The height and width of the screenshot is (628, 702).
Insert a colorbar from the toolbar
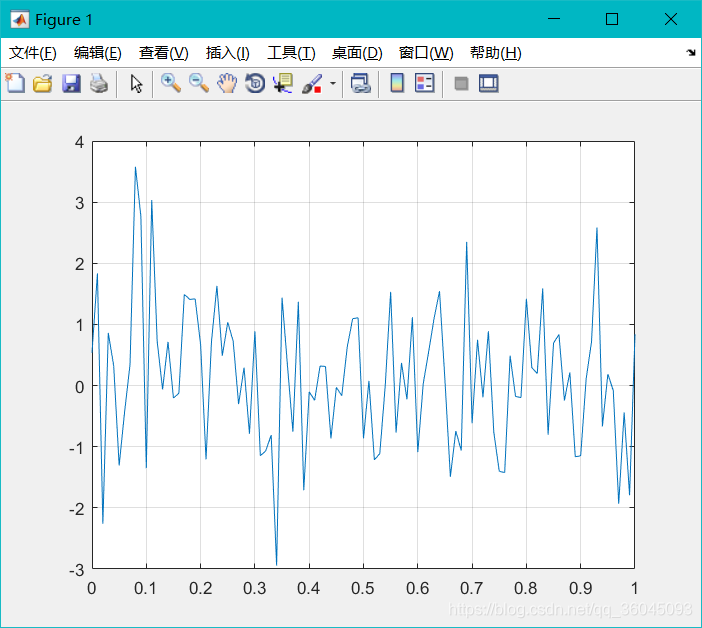pos(397,84)
